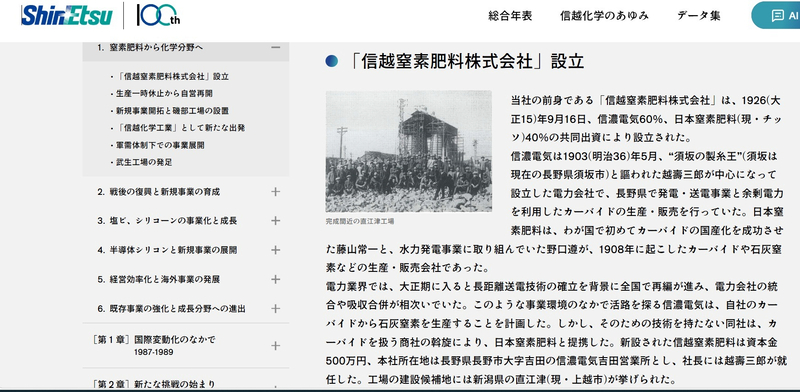Click the chat icon in AI button
Screen dimensions: 800x392
(x=778, y=16)
